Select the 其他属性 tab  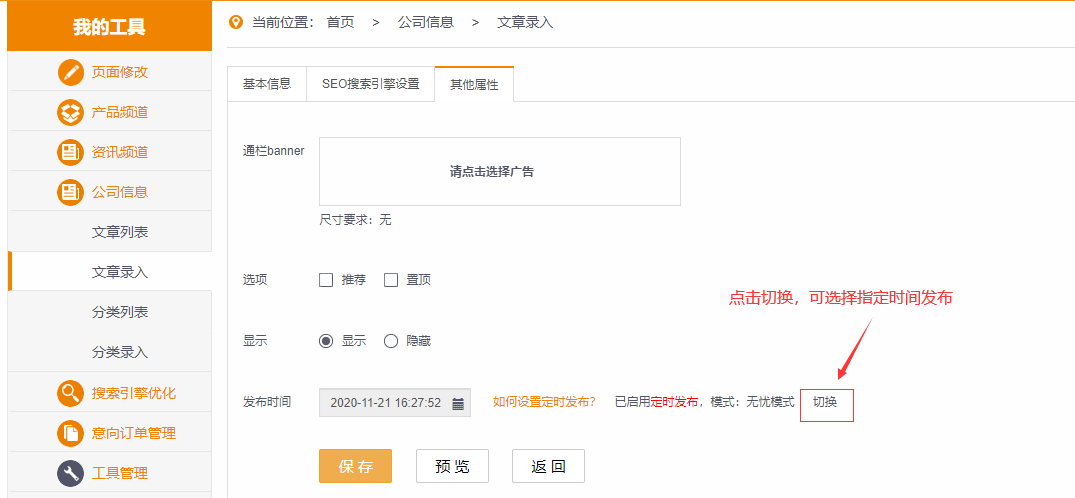(474, 84)
